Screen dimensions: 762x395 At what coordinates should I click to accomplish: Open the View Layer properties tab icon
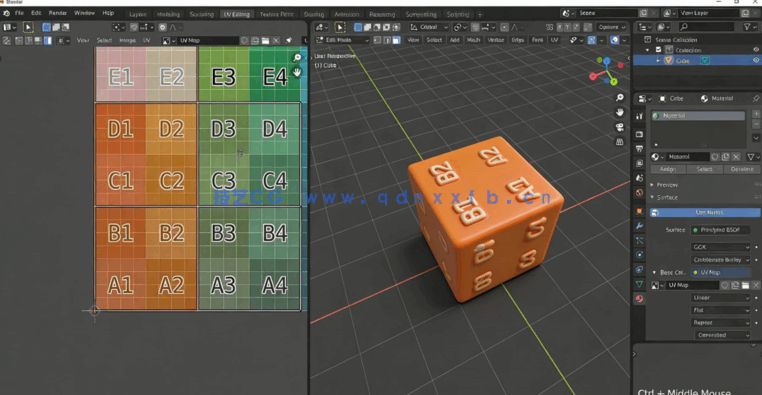coord(640,163)
